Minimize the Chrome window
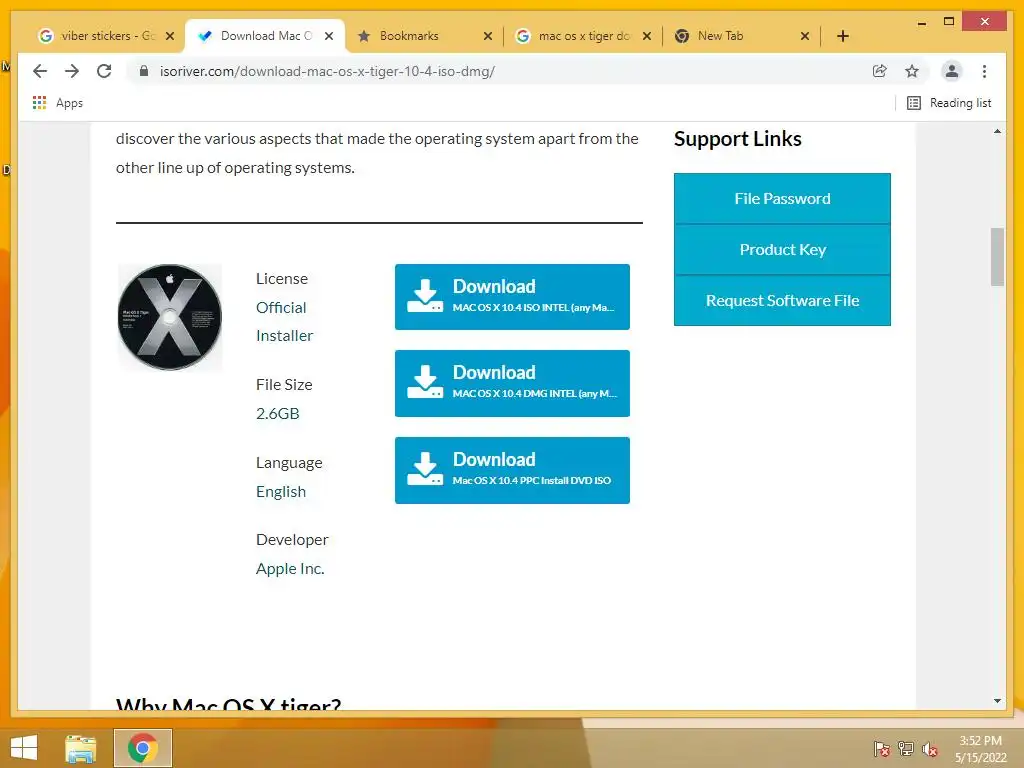Image resolution: width=1024 pixels, height=768 pixels. 921,22
